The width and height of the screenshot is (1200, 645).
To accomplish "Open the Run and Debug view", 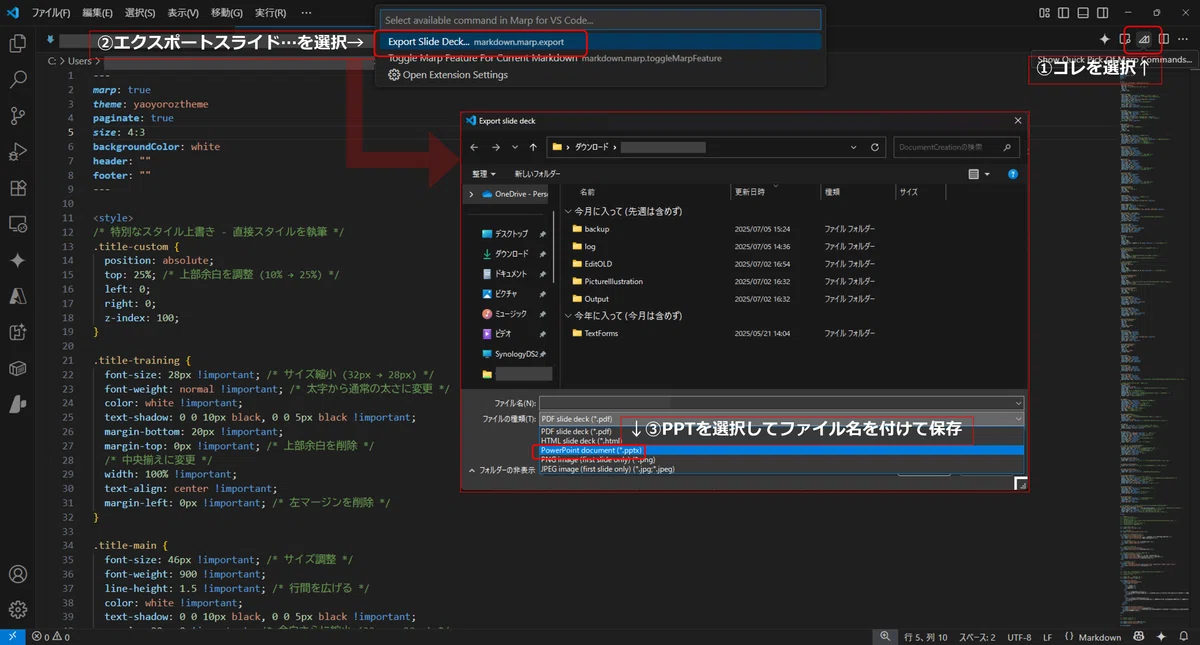I will click(17, 152).
